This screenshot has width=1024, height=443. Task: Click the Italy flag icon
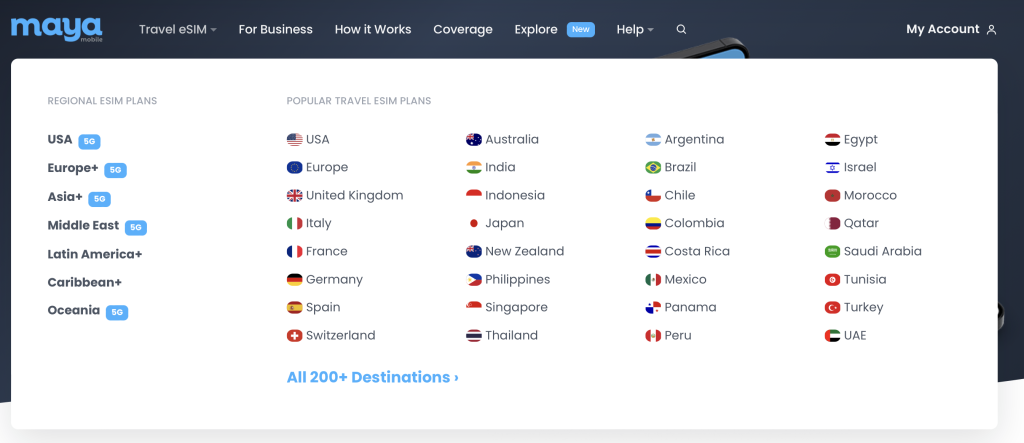(x=295, y=223)
